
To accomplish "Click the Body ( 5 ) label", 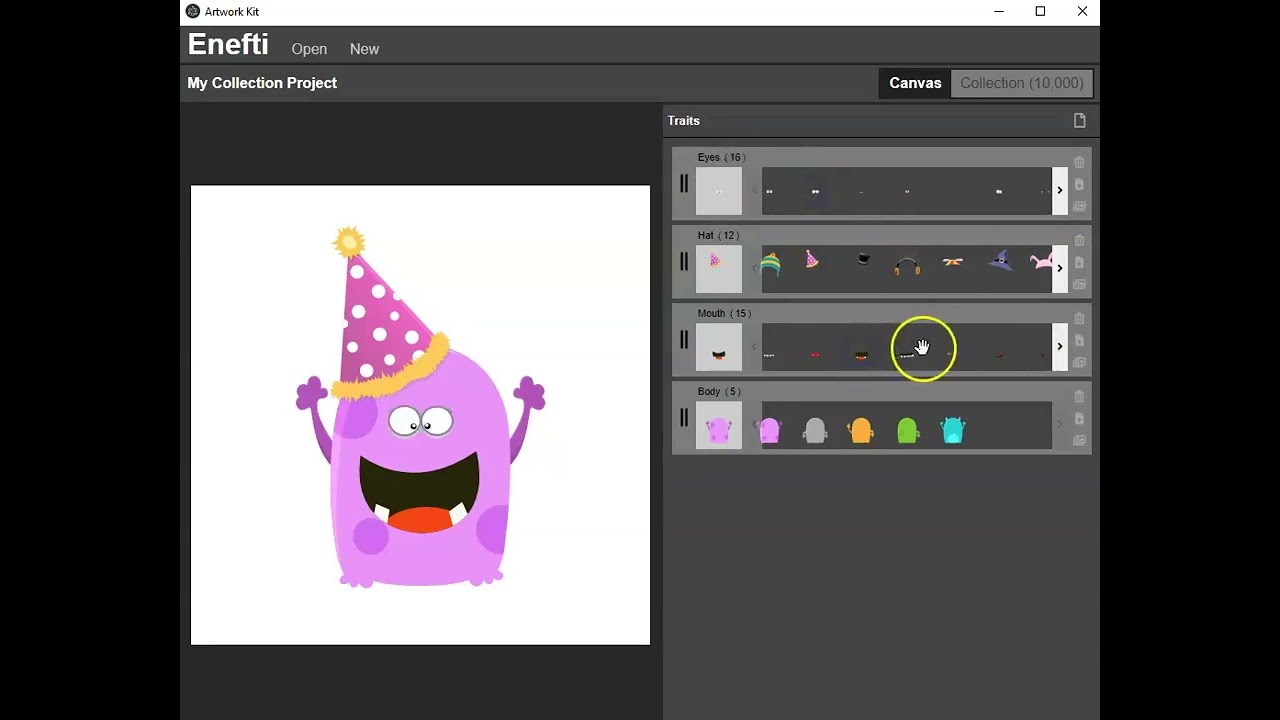I will [x=719, y=391].
